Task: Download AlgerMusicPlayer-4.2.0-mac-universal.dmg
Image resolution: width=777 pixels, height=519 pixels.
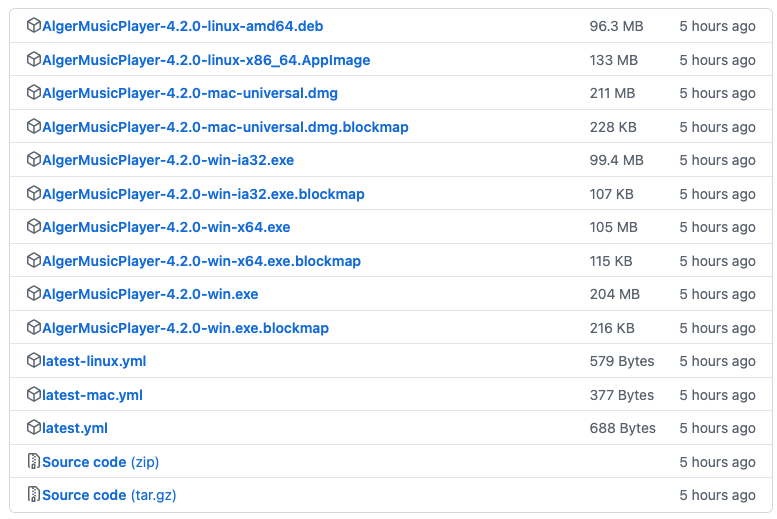Action: point(190,93)
